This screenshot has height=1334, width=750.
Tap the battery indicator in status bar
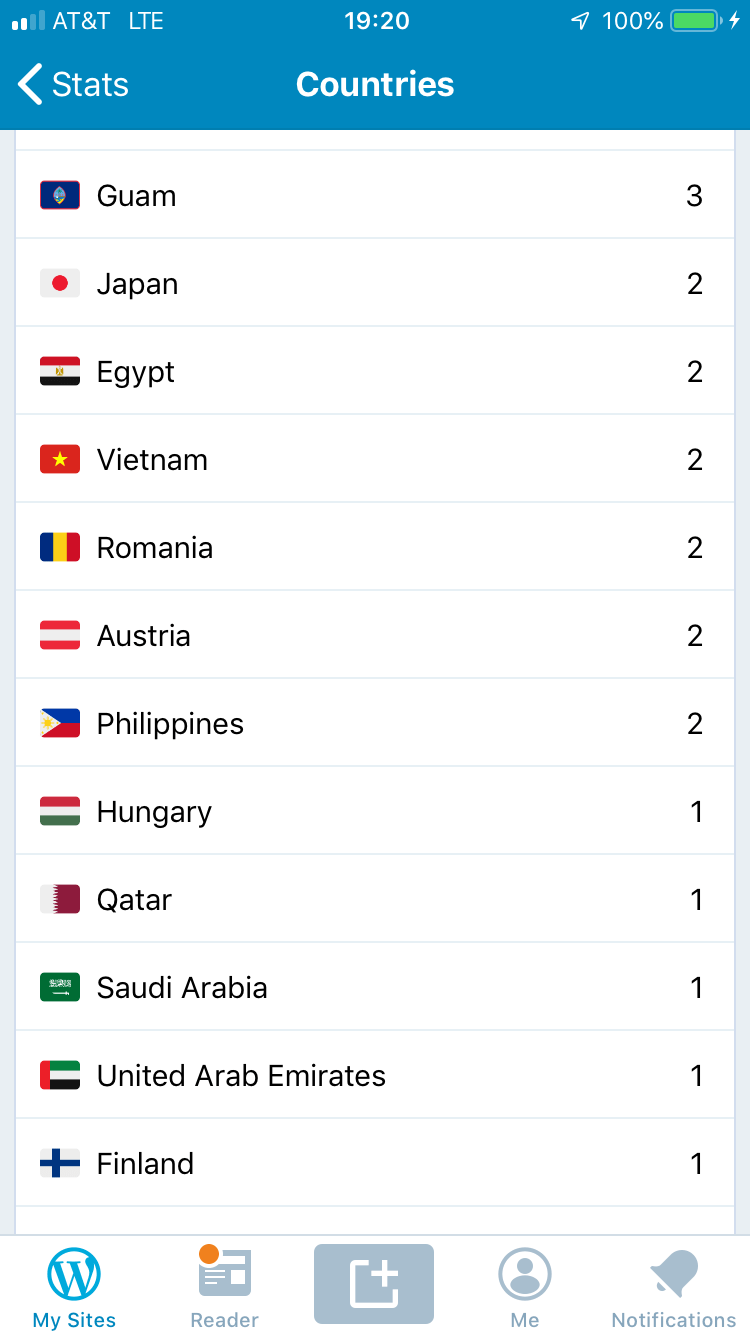coord(694,21)
